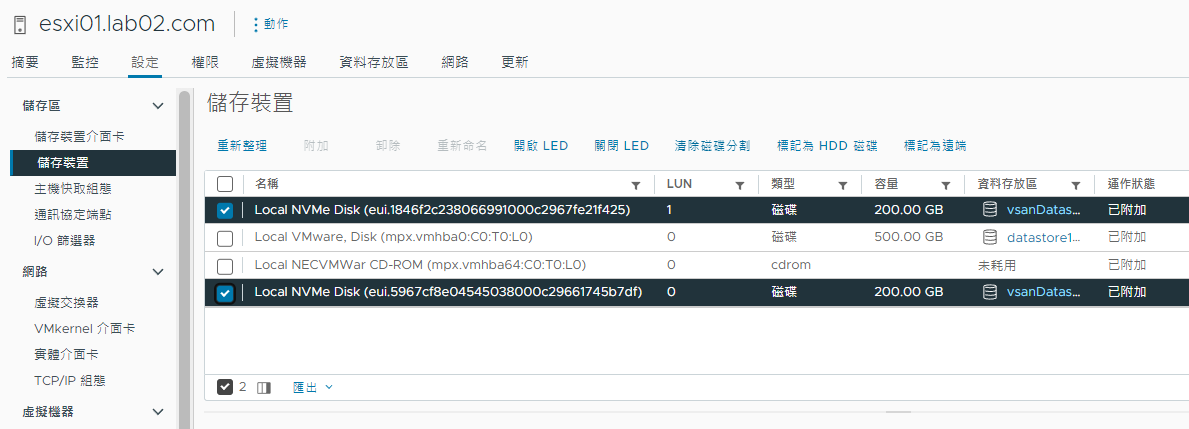The image size is (1189, 429).
Task: Uncheck the Local NVMe Disk eui.5967cf8e checkbox
Action: pyautogui.click(x=224, y=293)
